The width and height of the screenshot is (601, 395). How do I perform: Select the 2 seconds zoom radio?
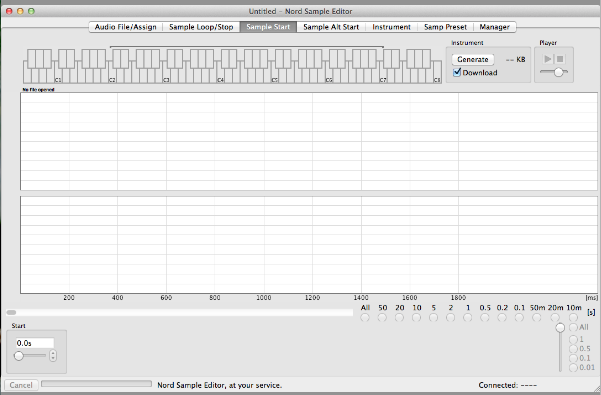click(451, 318)
